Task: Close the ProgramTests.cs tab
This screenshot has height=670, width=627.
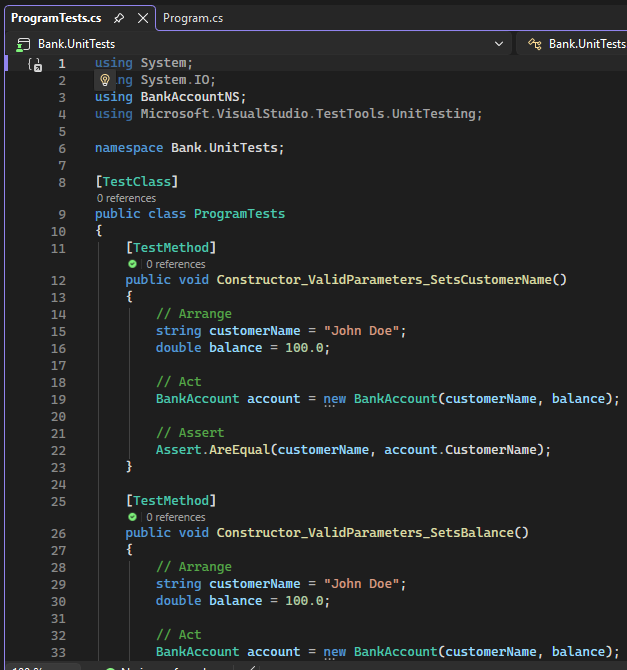Action: (143, 18)
